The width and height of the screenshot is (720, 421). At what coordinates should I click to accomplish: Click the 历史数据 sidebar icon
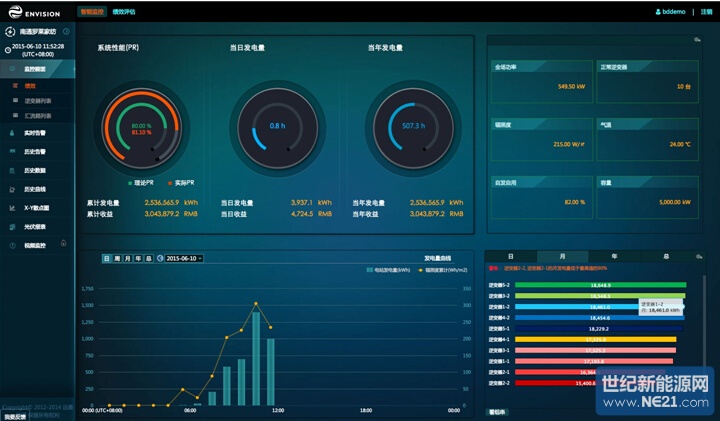13,170
